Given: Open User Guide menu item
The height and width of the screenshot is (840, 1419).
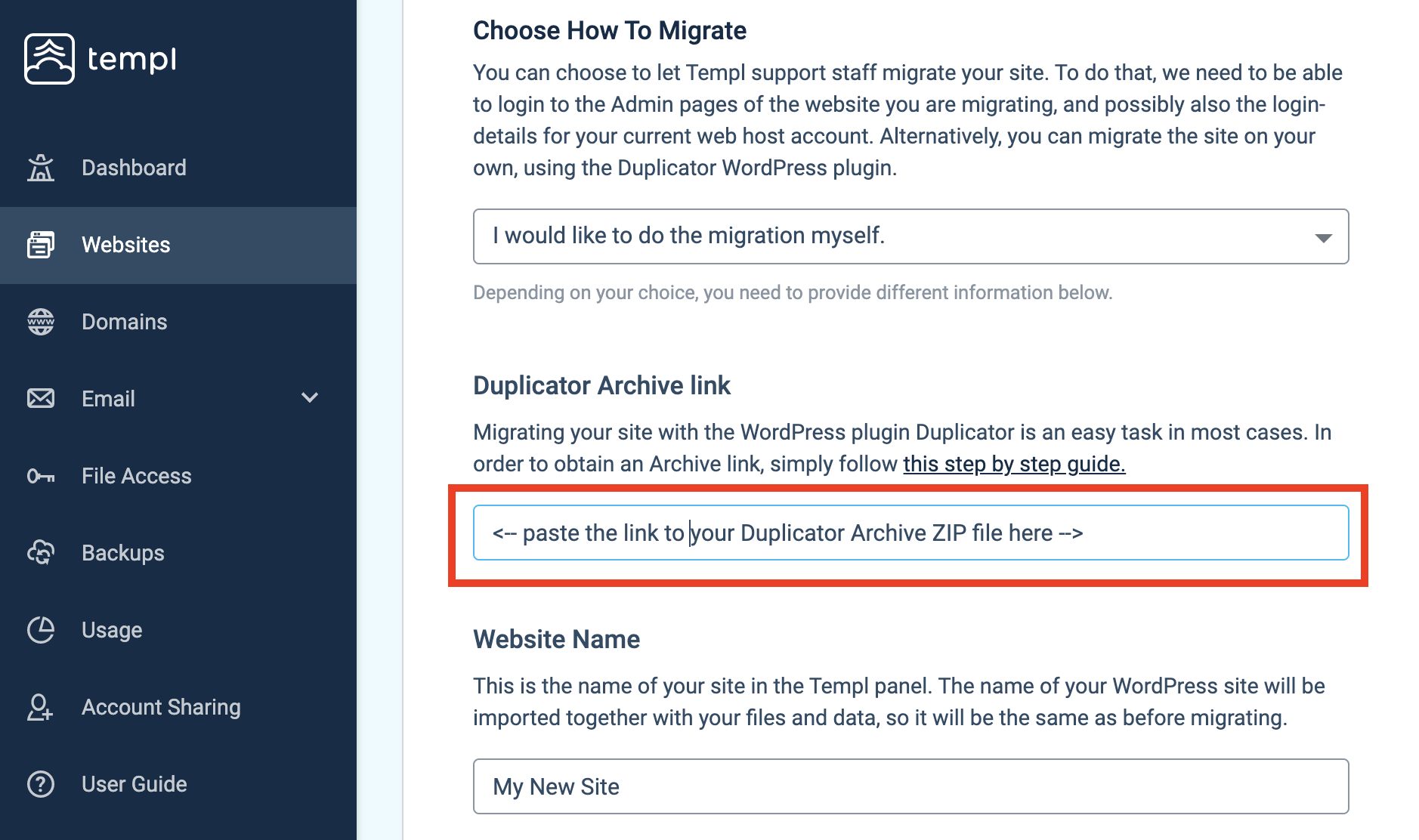Looking at the screenshot, I should click(178, 784).
